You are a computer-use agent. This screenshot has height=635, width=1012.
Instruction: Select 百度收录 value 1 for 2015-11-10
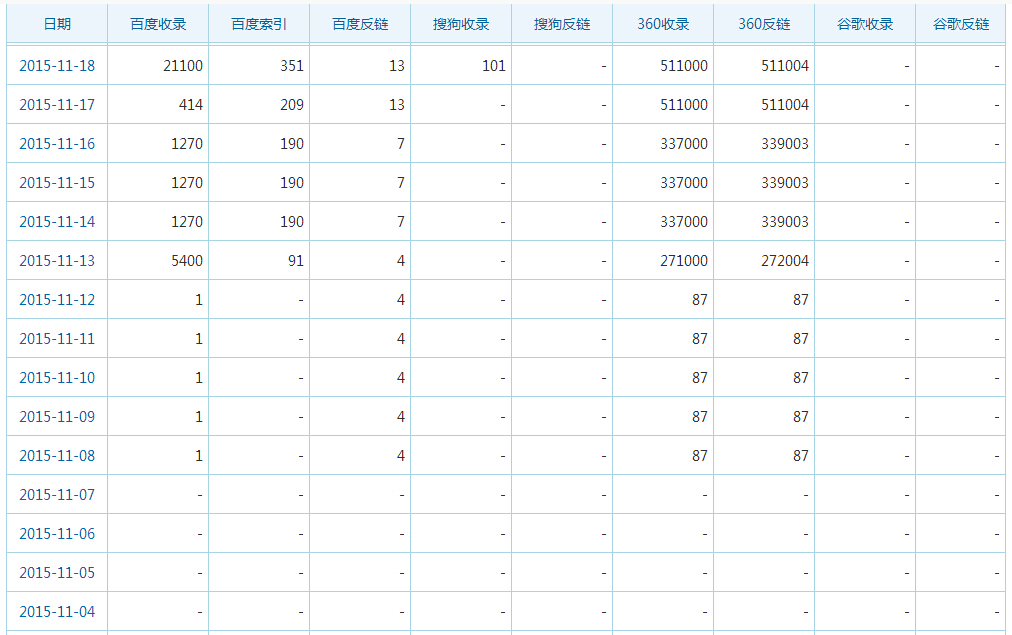point(199,378)
